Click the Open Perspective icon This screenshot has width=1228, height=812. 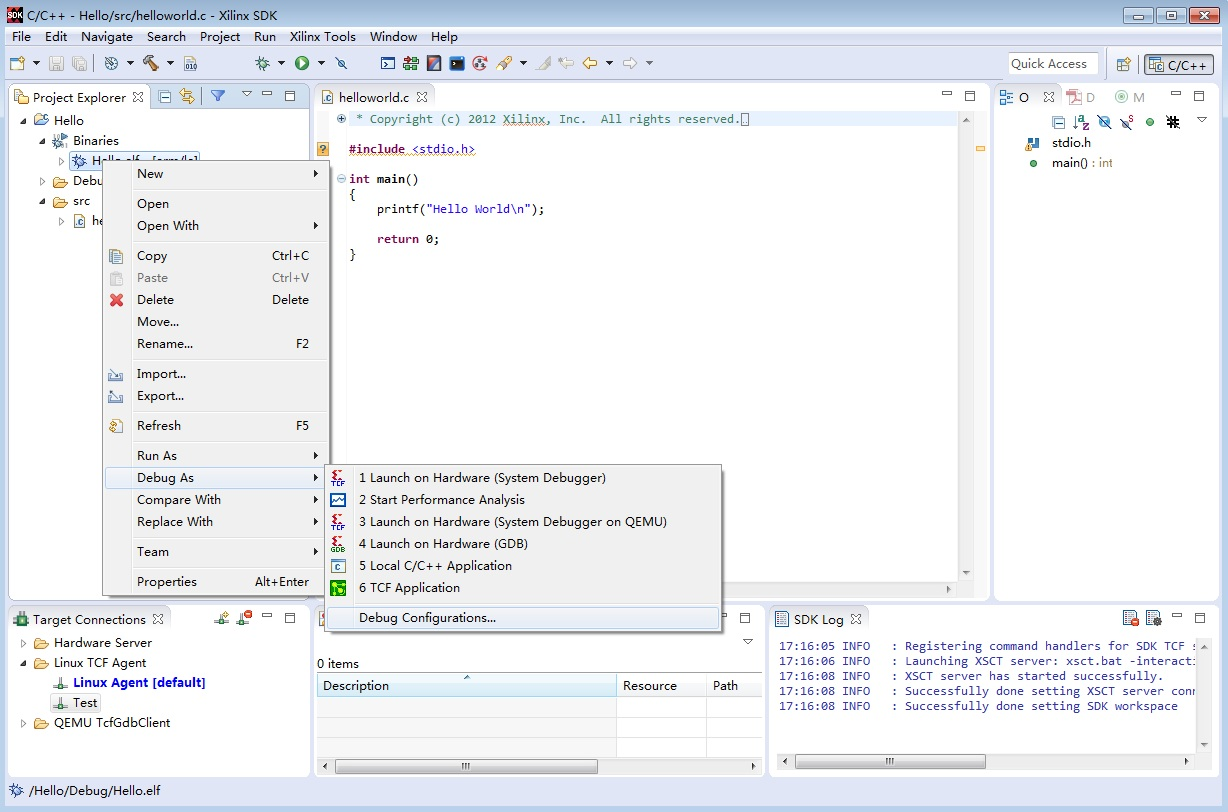point(1123,64)
